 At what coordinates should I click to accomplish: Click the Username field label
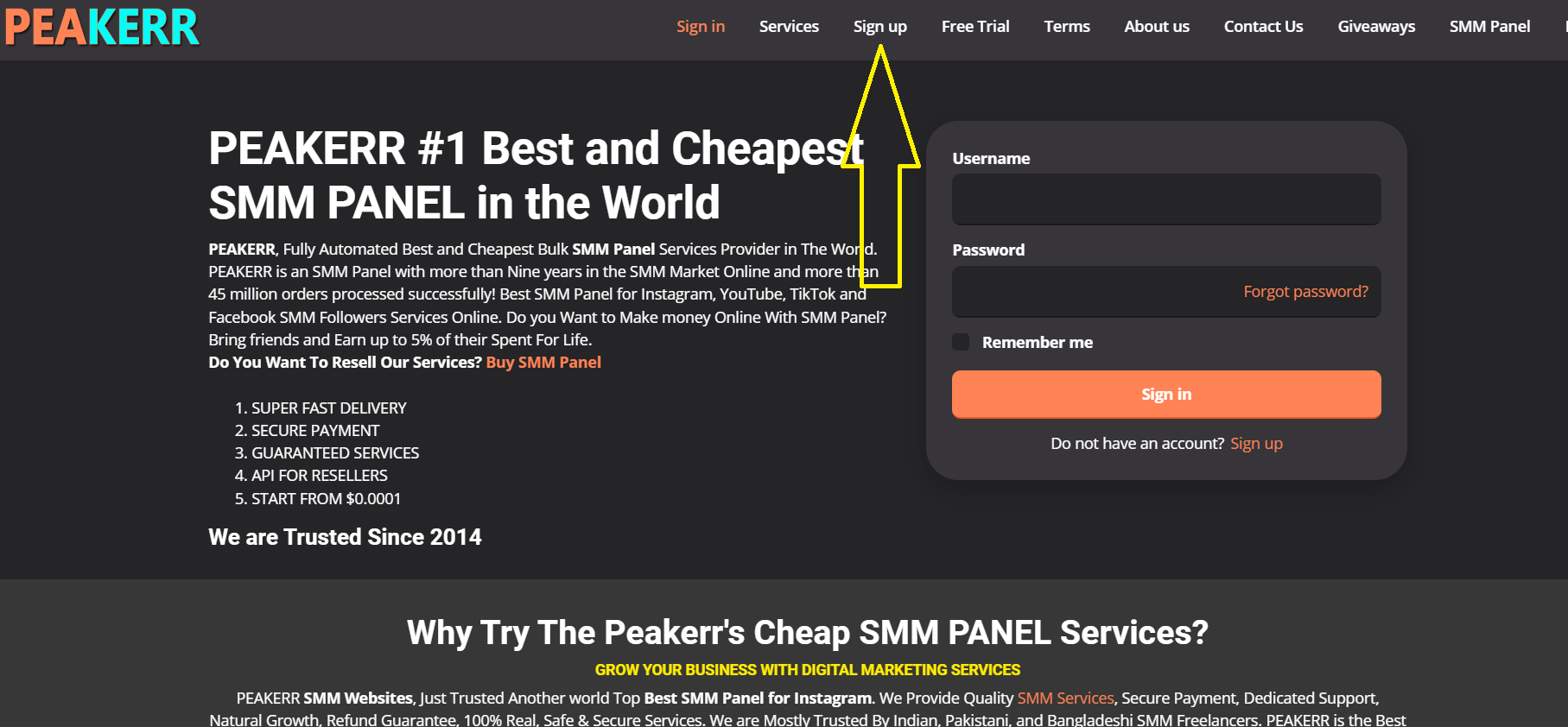click(991, 159)
